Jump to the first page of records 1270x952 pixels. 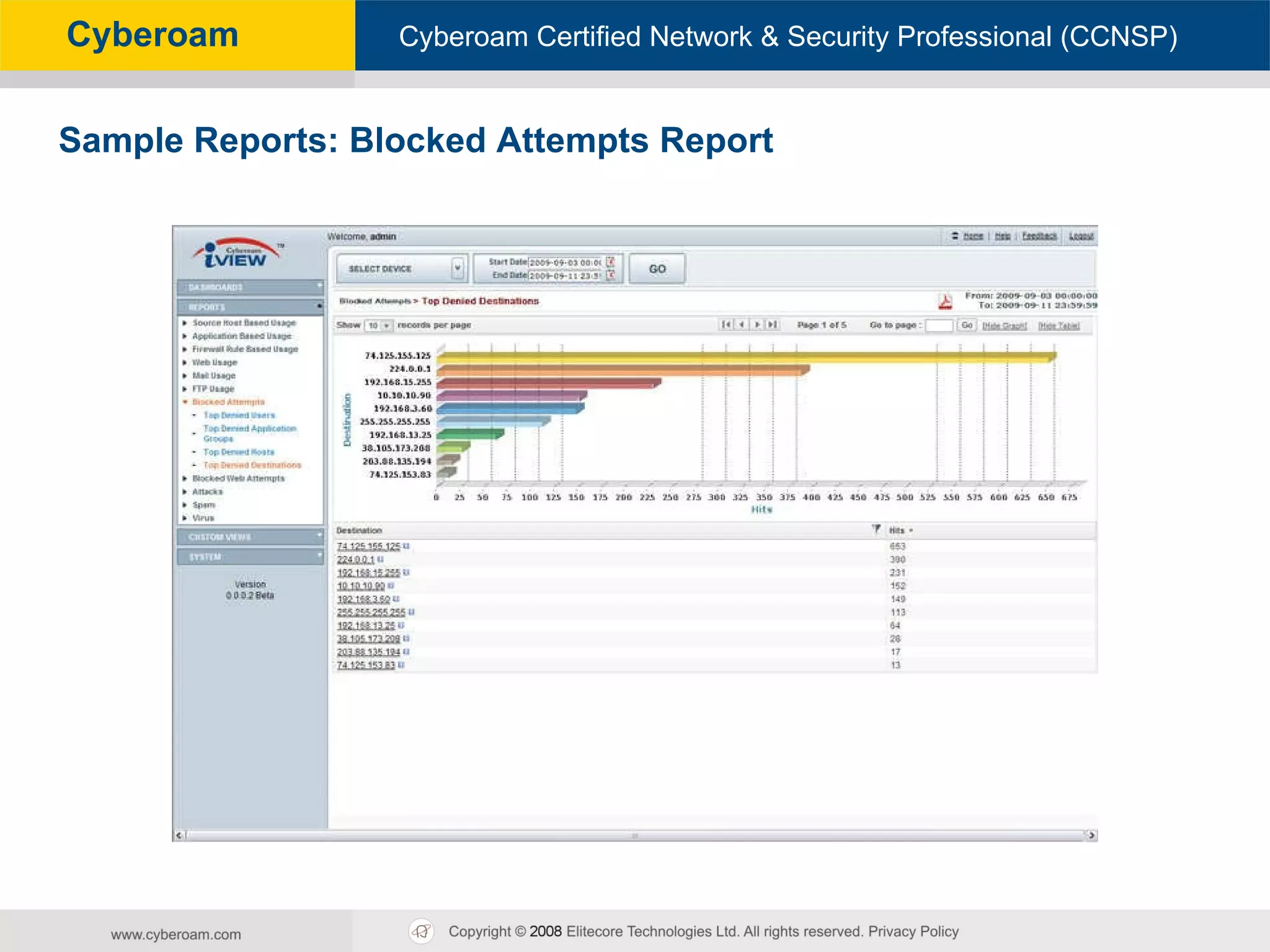tap(726, 325)
